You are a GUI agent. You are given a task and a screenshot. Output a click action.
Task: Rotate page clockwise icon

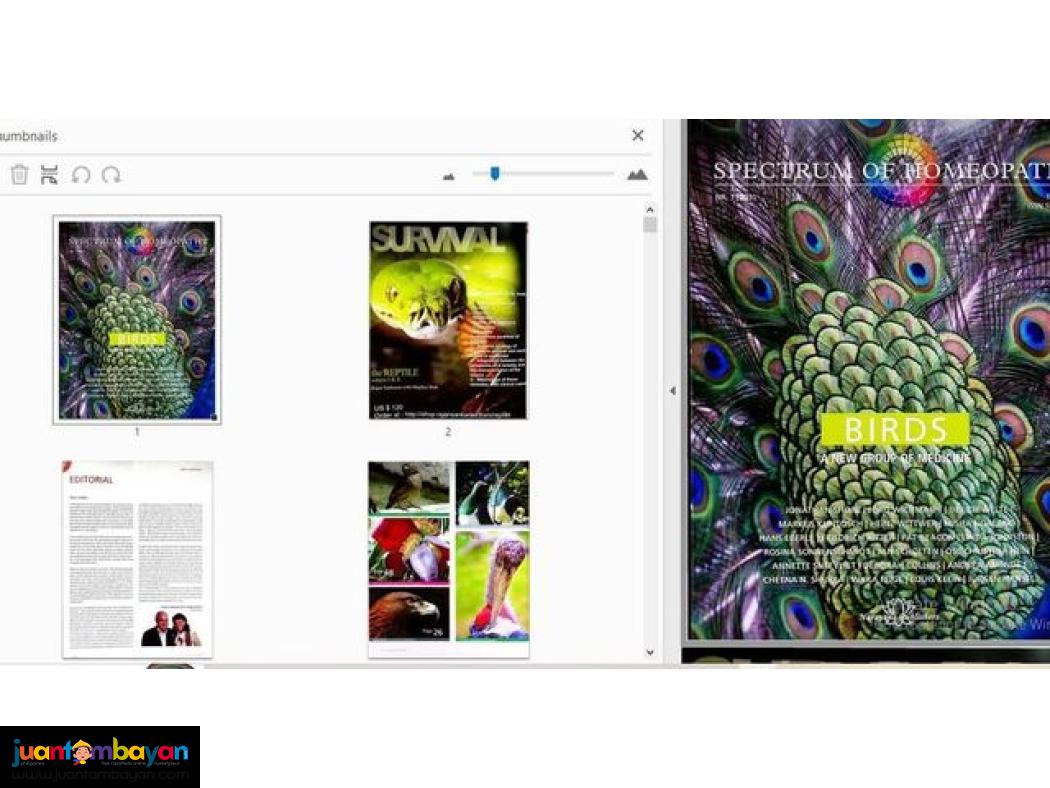click(x=111, y=175)
